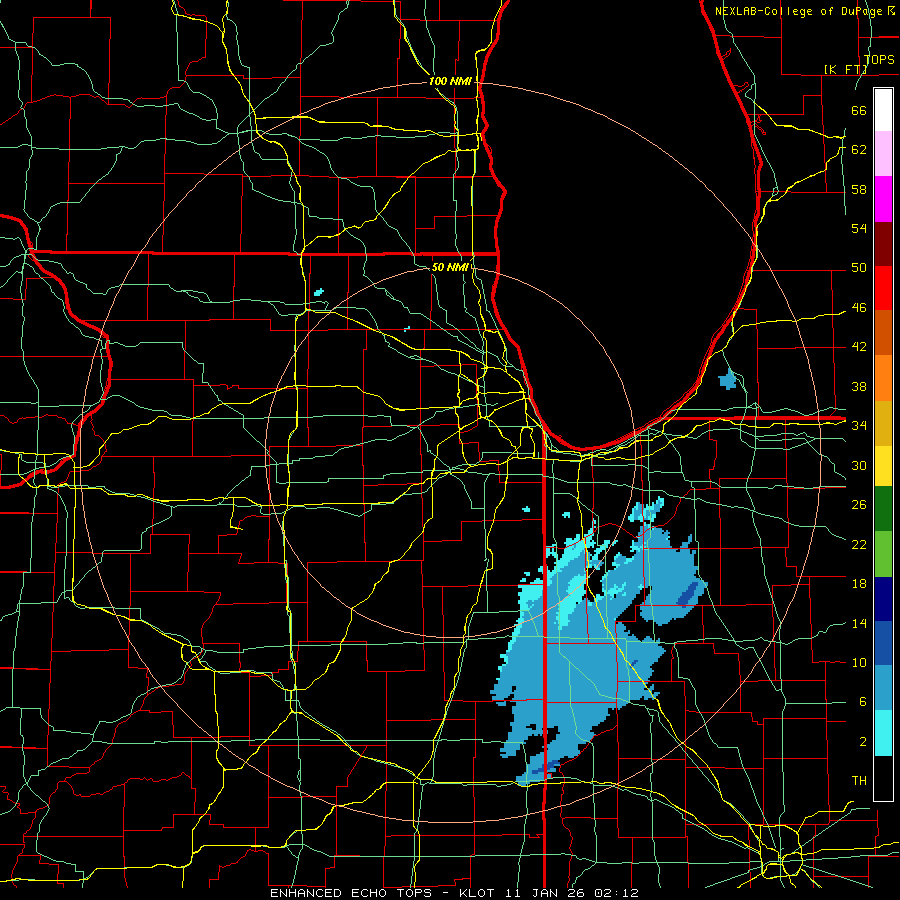Pick the yellow swatch near 30
This screenshot has height=900, width=900.
point(883,465)
